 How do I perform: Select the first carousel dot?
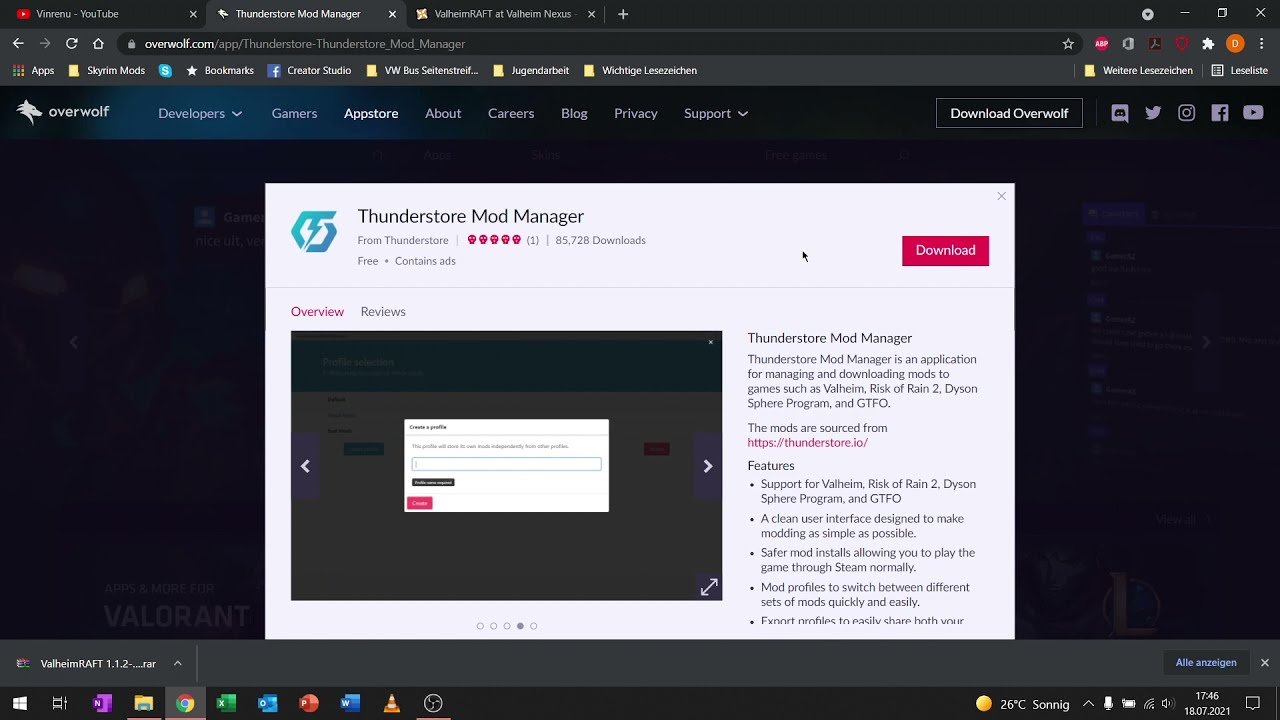pyautogui.click(x=480, y=626)
